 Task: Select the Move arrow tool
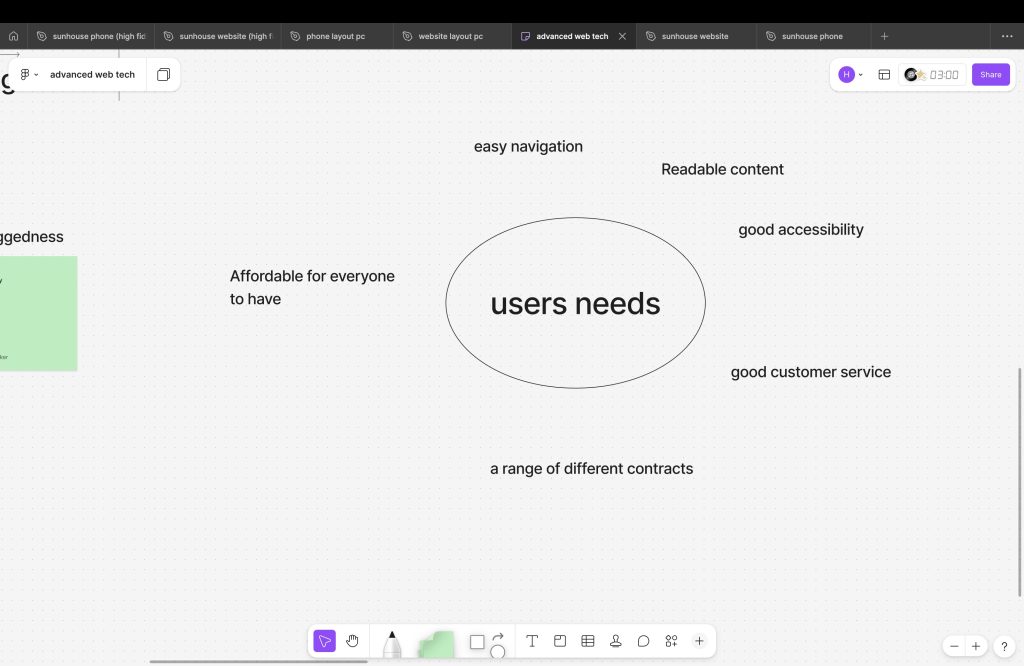[x=324, y=641]
